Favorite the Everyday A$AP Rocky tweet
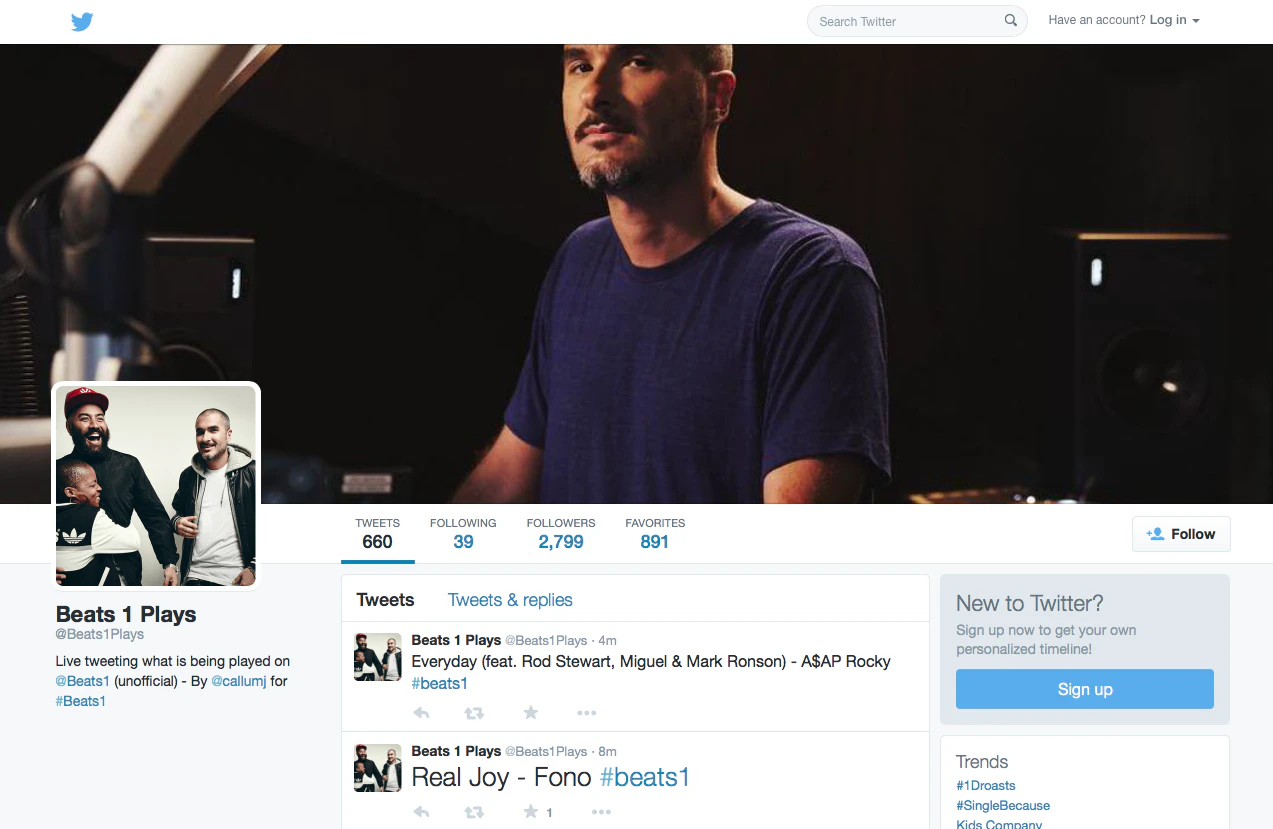 (531, 712)
